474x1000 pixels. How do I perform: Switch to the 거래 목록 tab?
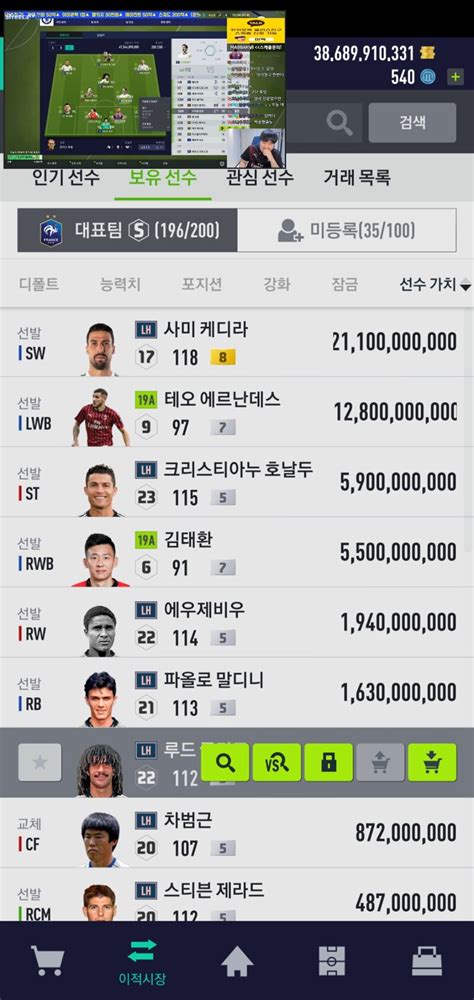(357, 177)
